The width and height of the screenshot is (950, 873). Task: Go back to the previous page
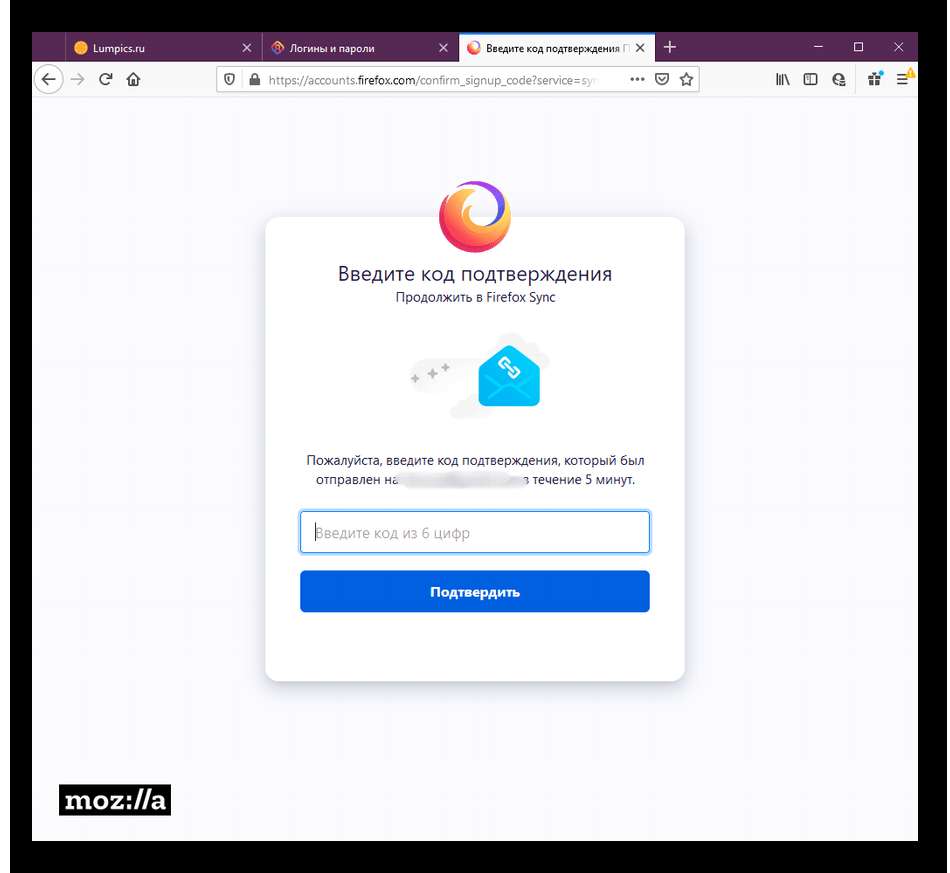point(48,79)
